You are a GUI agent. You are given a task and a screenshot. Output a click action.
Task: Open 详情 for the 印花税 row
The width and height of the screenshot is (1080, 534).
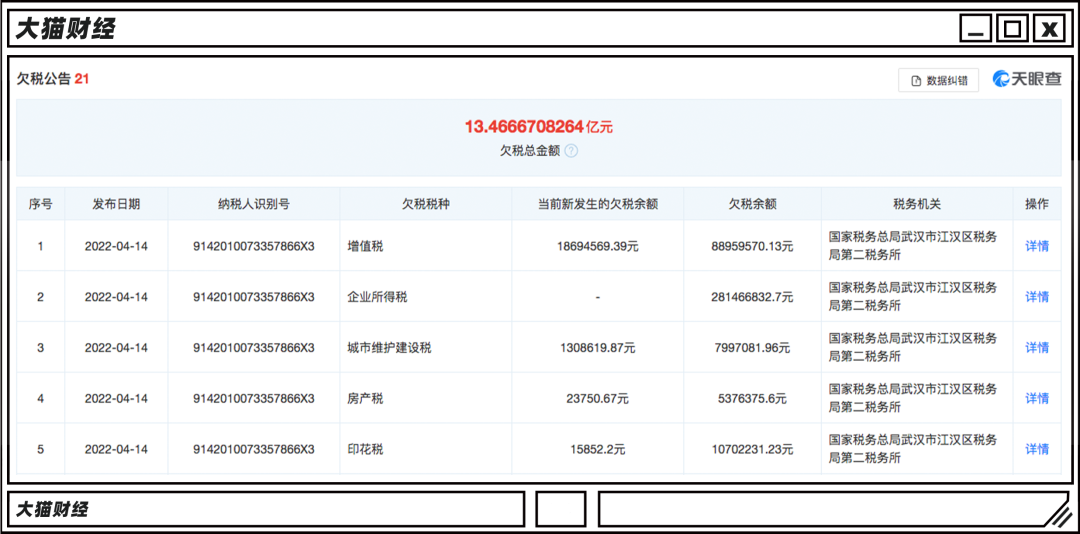click(x=1037, y=449)
